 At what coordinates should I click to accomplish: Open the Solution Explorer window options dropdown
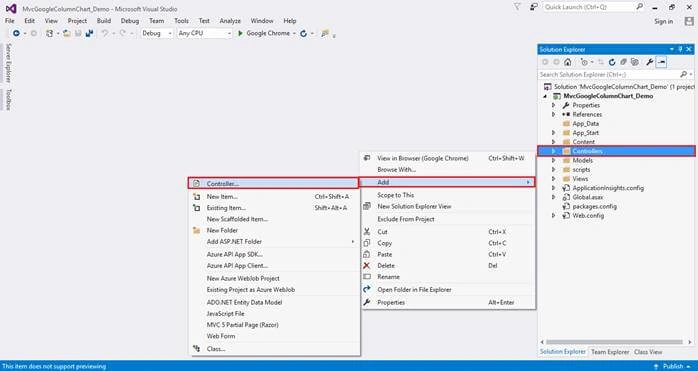[672, 49]
